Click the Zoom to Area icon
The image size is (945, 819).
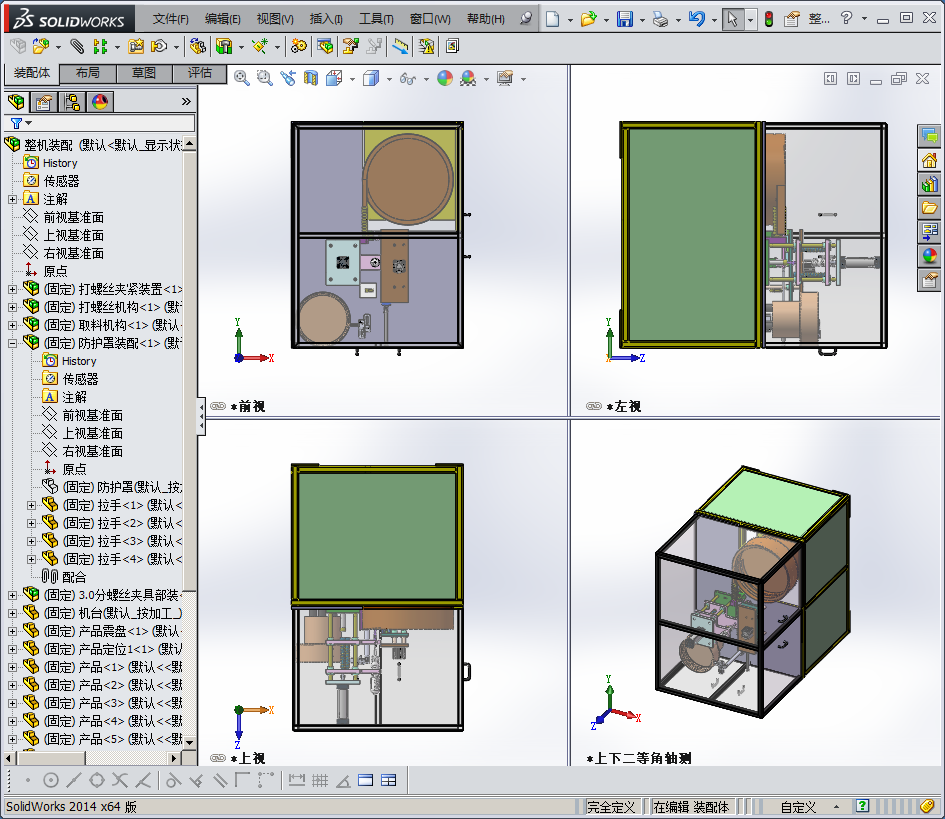point(265,78)
